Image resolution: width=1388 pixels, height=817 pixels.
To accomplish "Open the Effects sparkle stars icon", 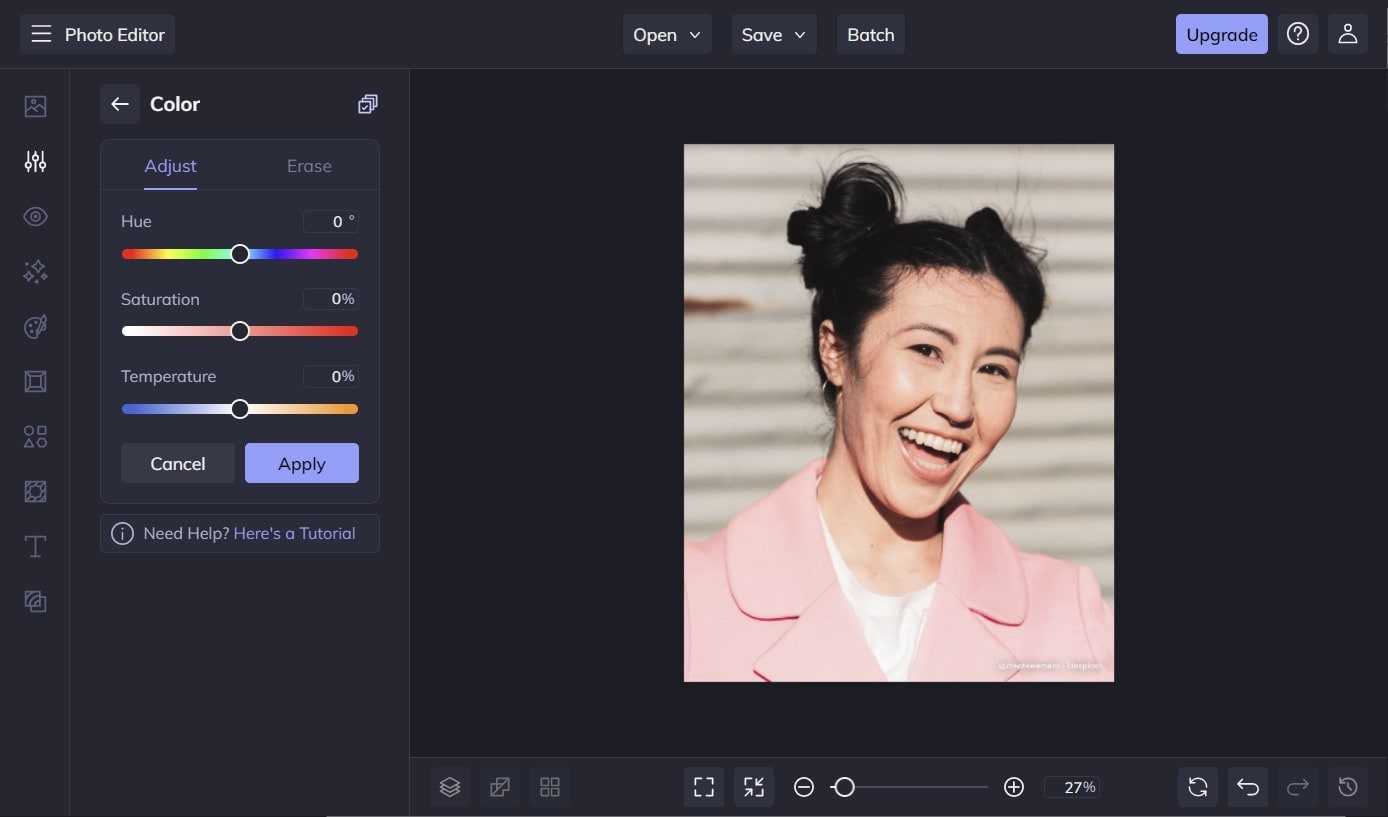I will click(x=35, y=272).
